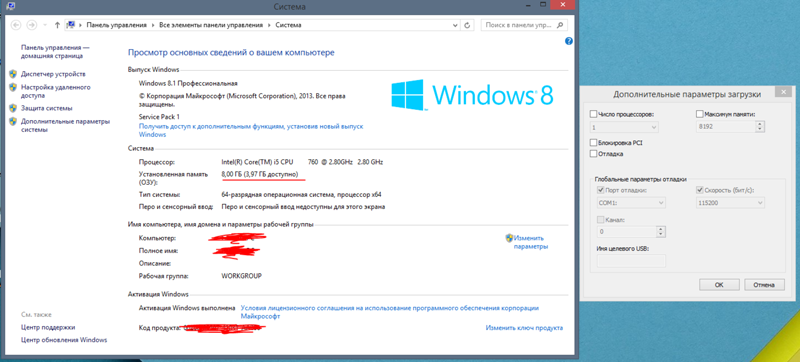Click Панель управления breadcrumb segment
This screenshot has width=800, height=362.
pos(117,24)
